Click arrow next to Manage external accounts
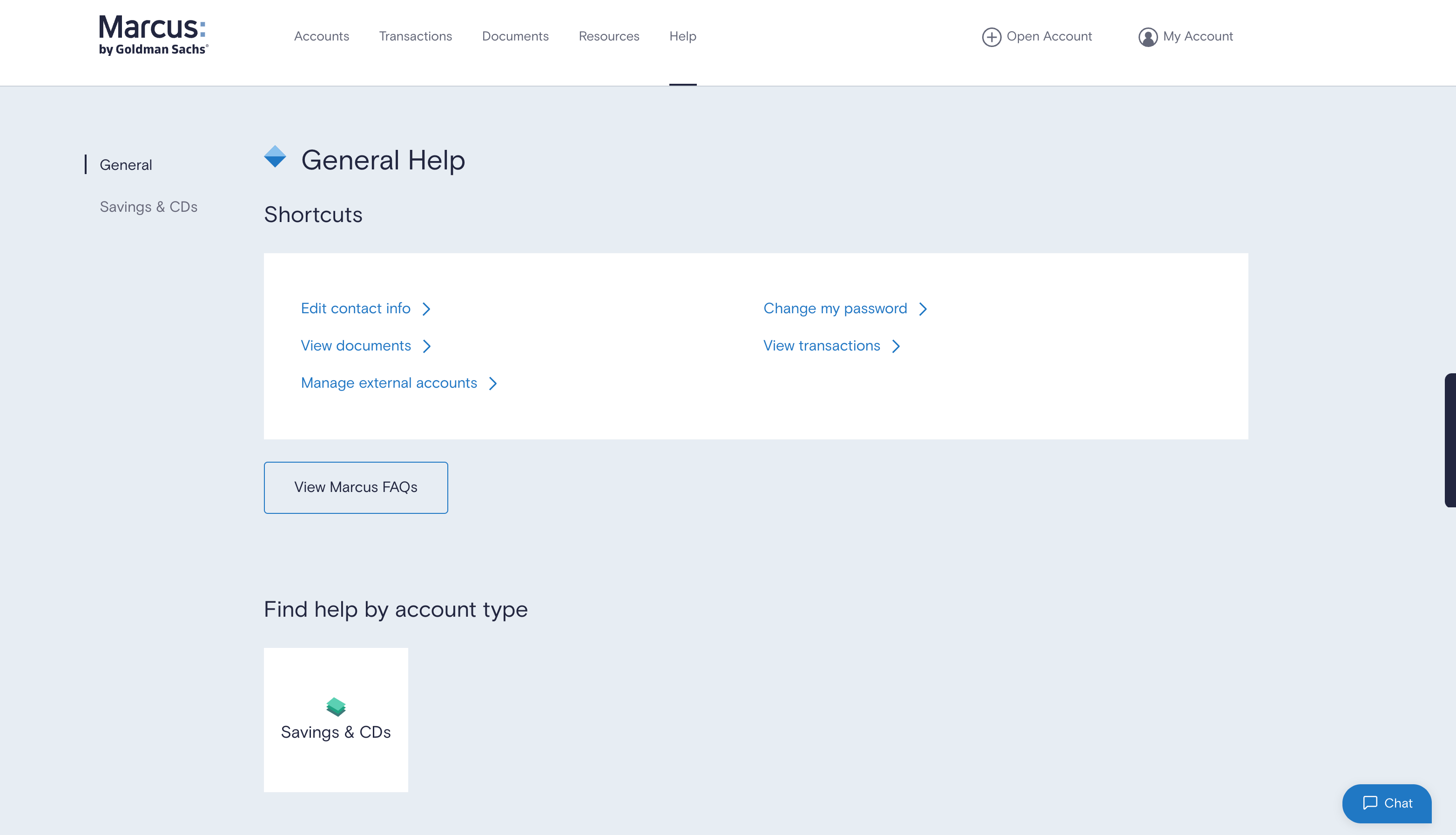The image size is (1456, 835). click(x=492, y=384)
